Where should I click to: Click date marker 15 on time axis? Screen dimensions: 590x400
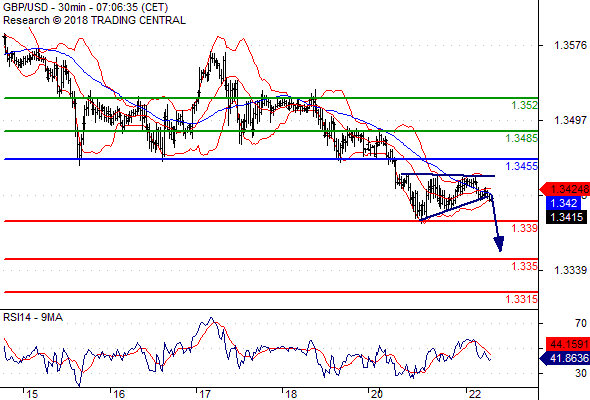[32, 394]
